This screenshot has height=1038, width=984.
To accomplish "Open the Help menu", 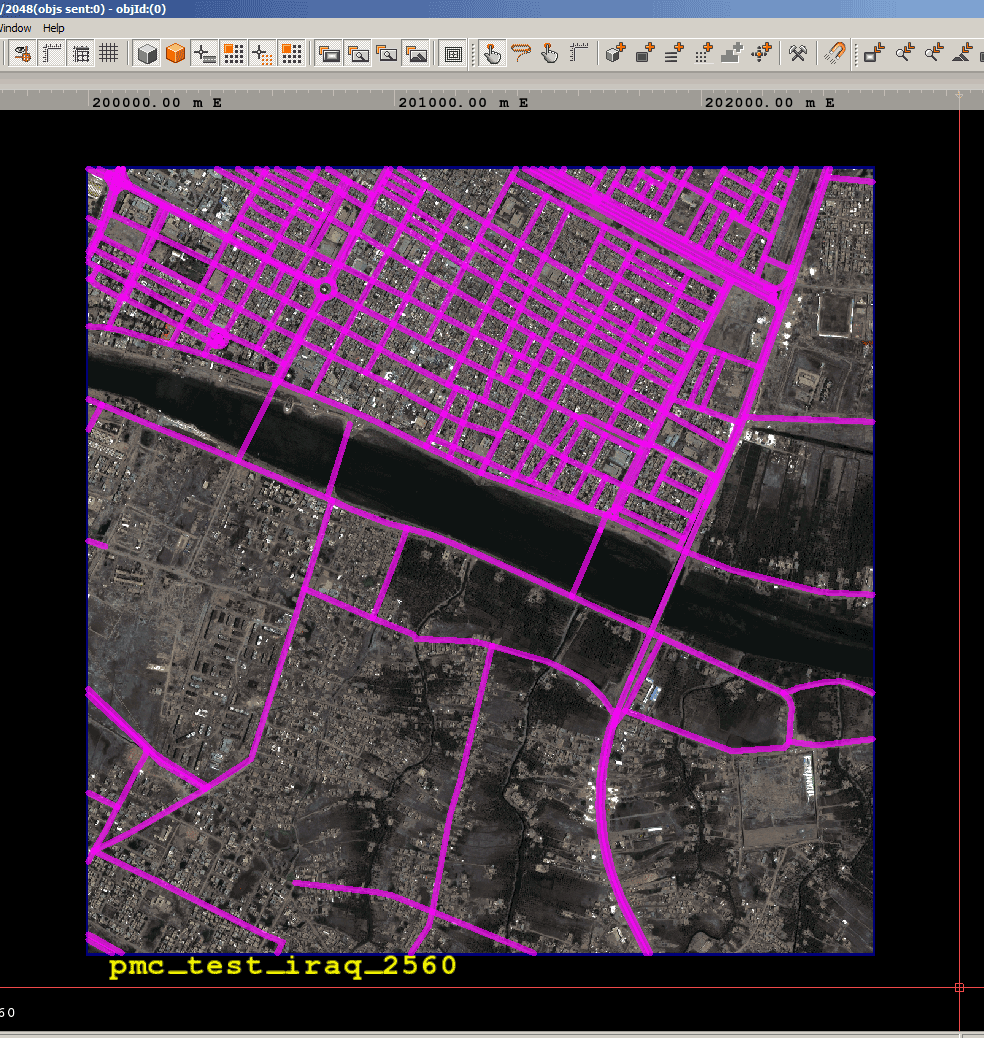I will point(52,28).
